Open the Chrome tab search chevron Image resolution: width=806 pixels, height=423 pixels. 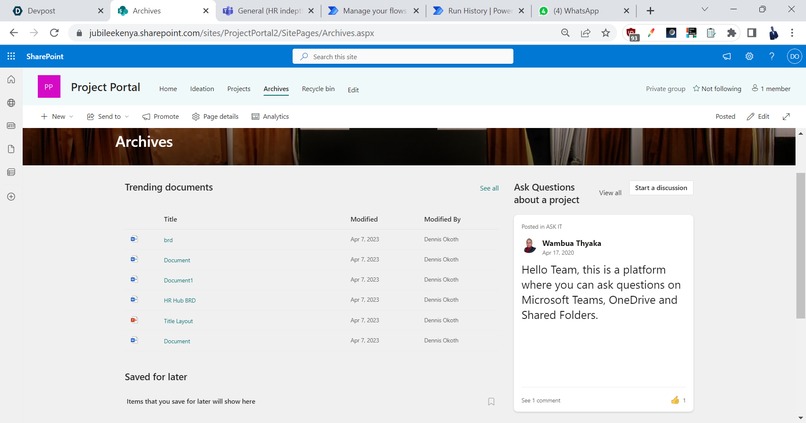705,10
